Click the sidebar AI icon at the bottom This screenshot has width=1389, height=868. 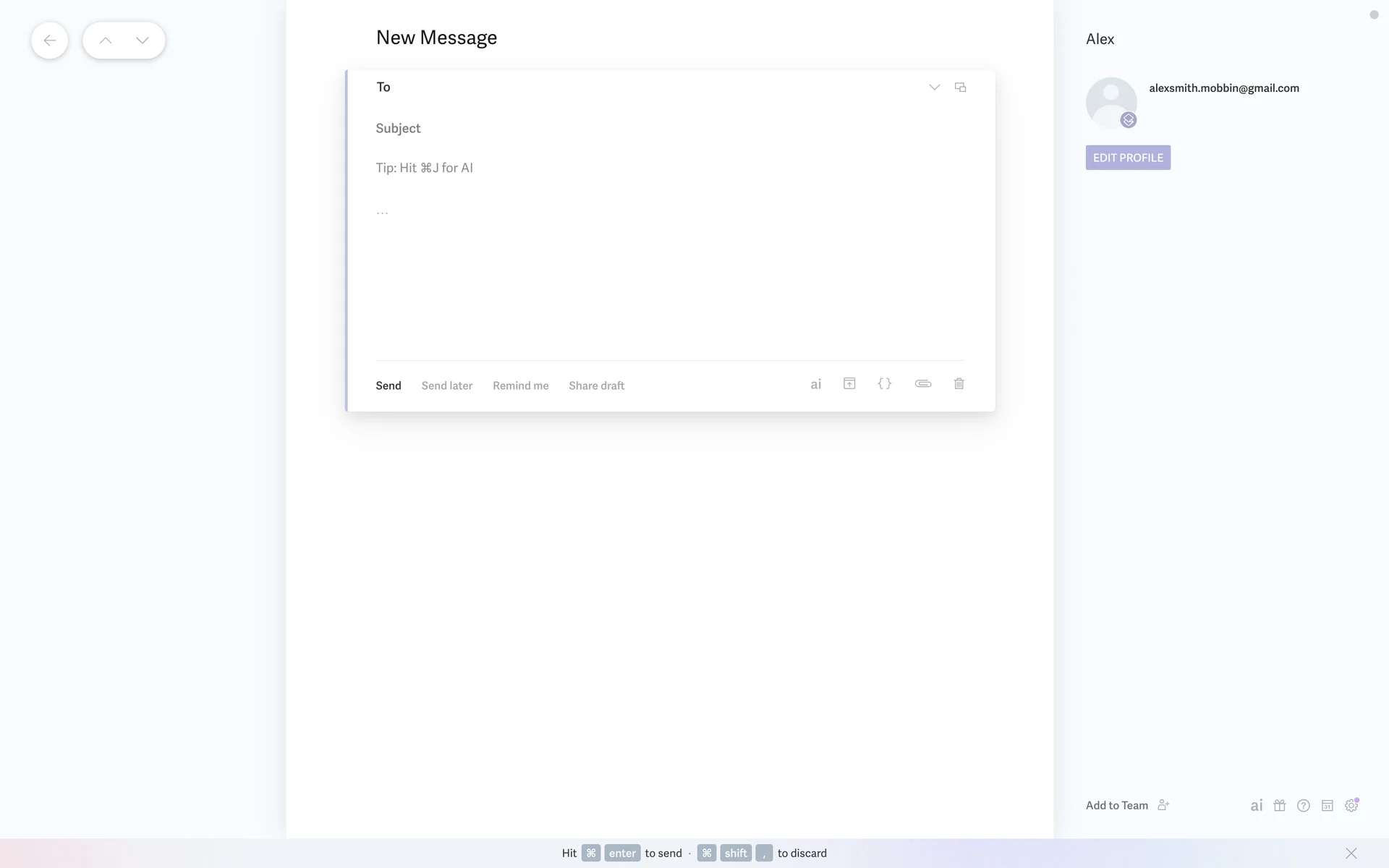click(x=1256, y=806)
